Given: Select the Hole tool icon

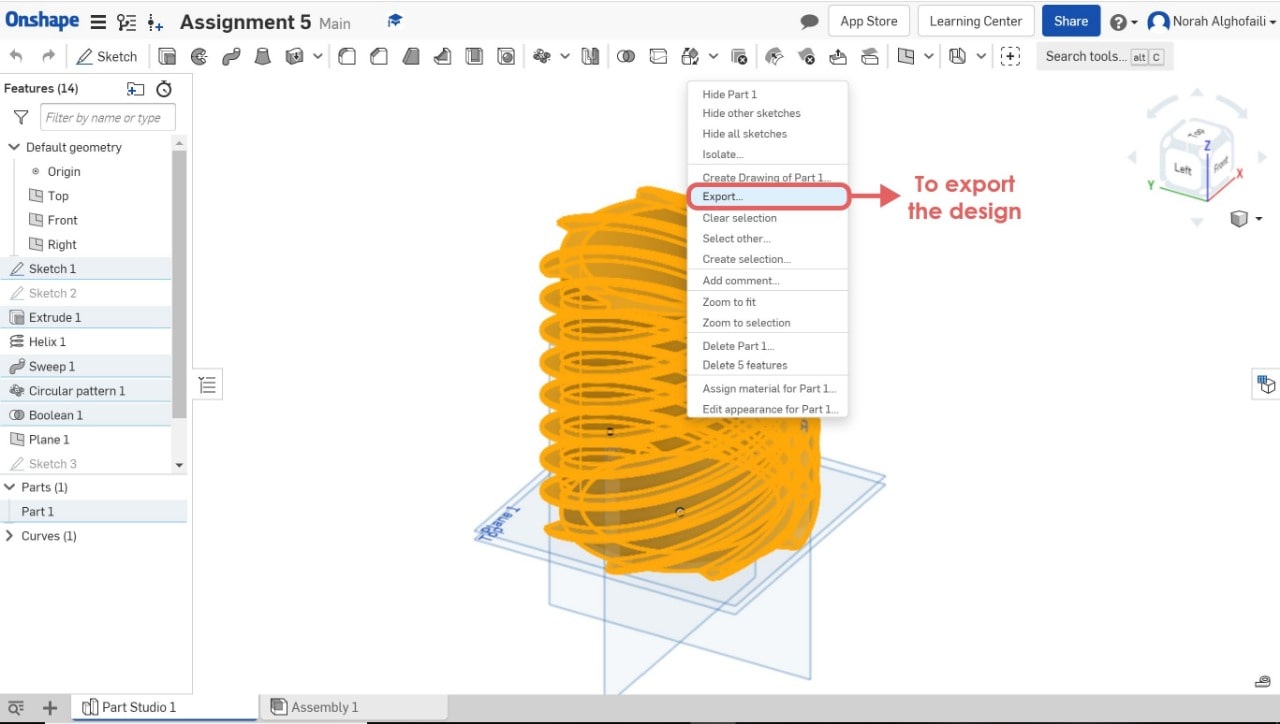Looking at the screenshot, I should [x=506, y=57].
